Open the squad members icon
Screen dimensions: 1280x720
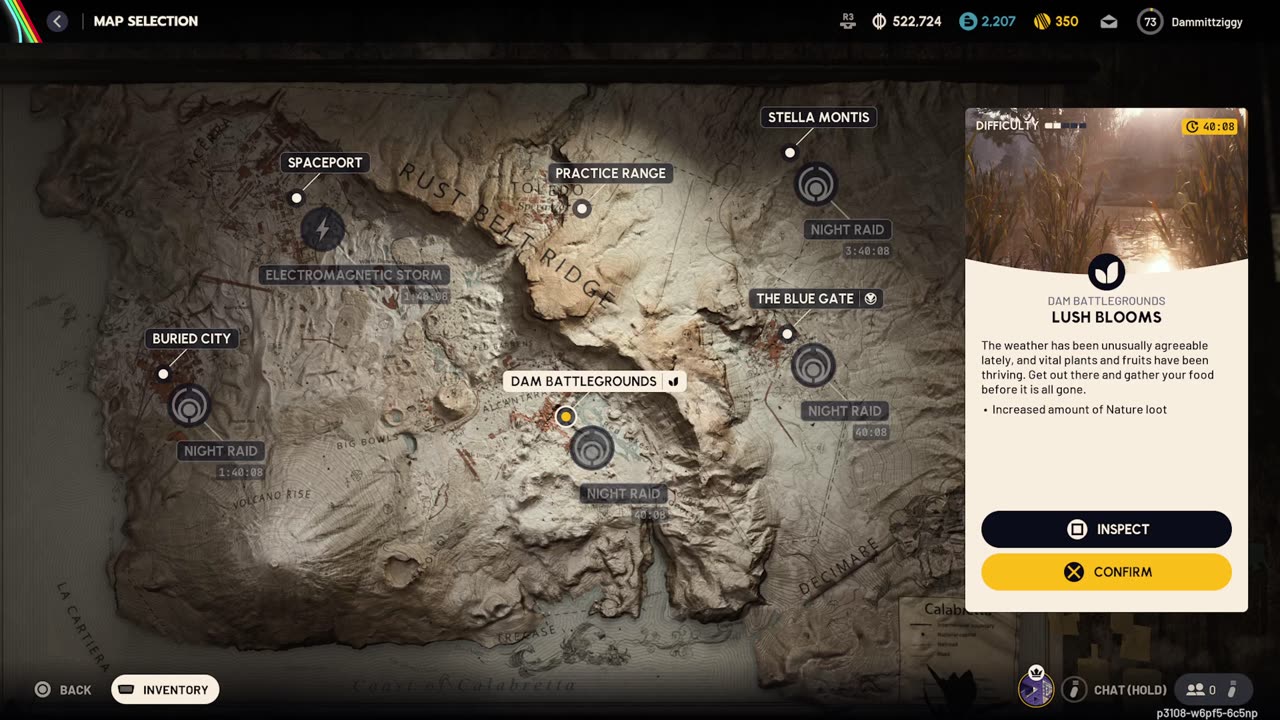point(1196,689)
